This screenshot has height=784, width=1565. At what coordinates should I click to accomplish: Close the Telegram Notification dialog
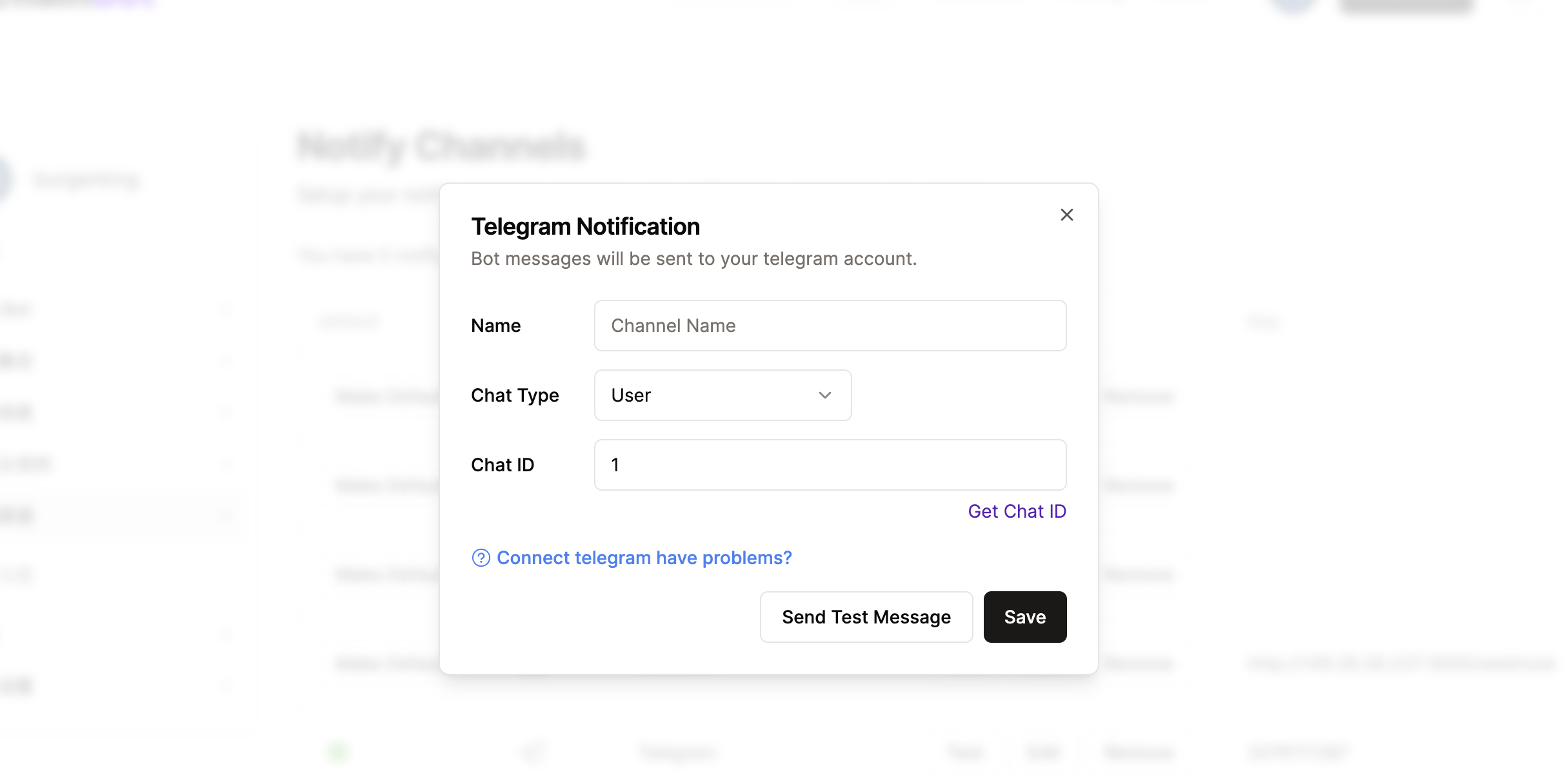tap(1066, 215)
